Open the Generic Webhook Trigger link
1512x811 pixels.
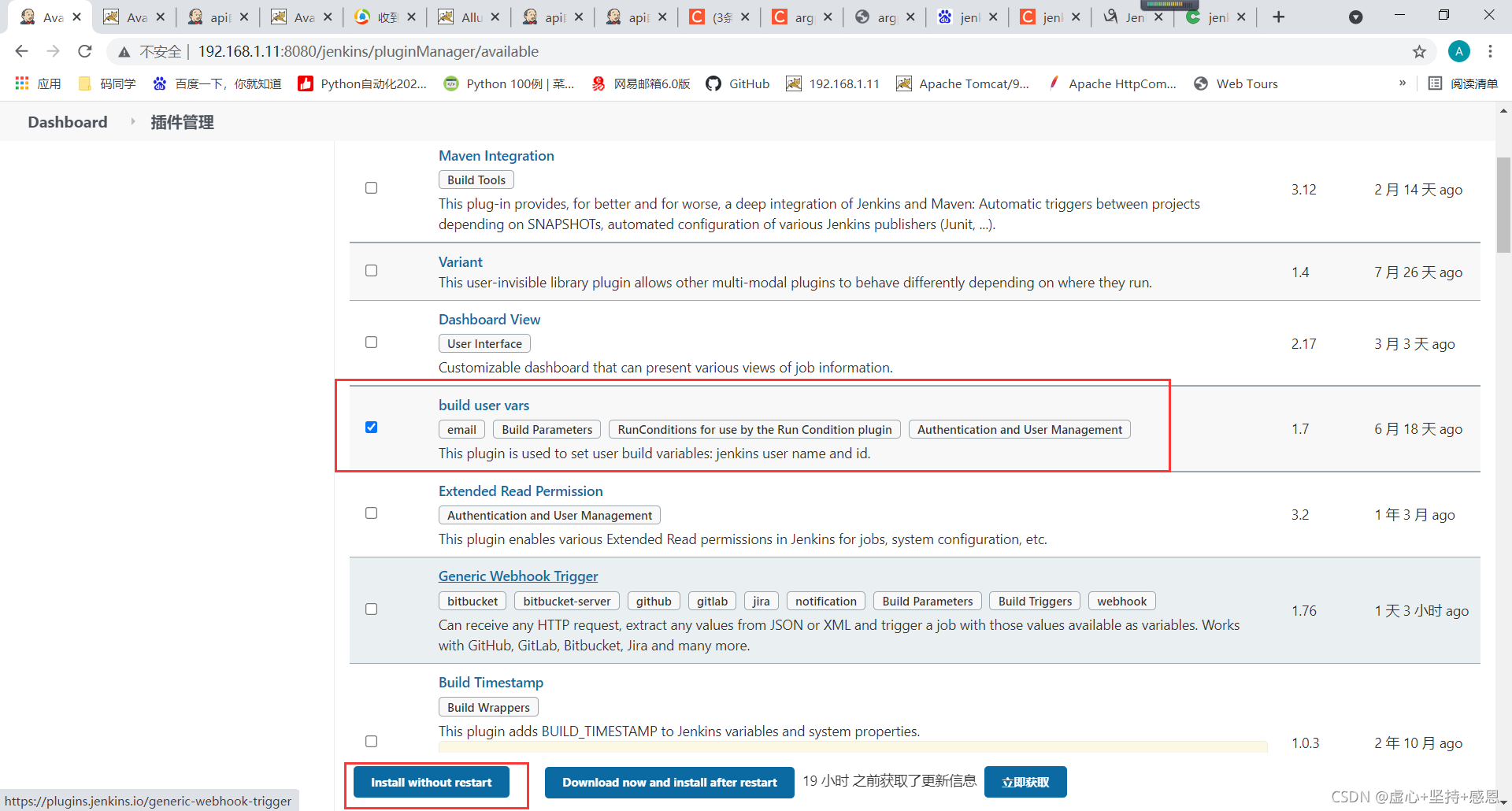coord(518,576)
